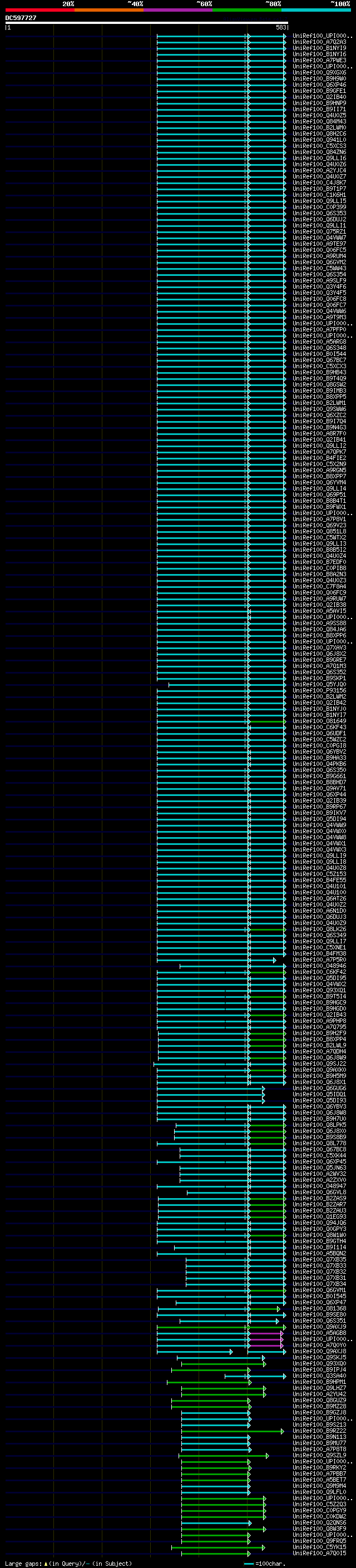
Task: Select hit UniRef100_C6KF43
Action: (x=319, y=727)
